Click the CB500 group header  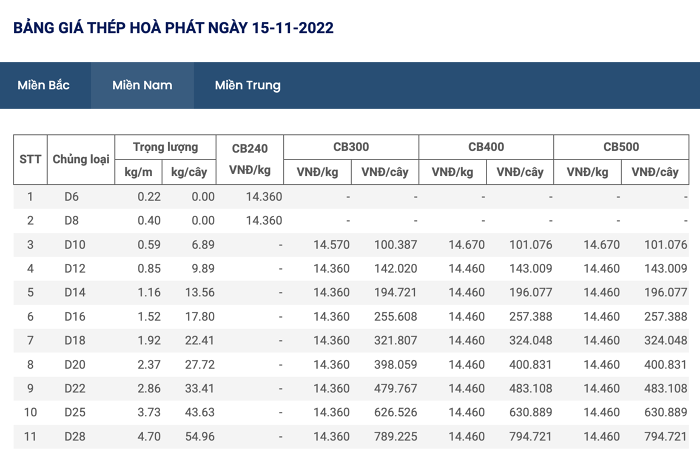pos(621,147)
